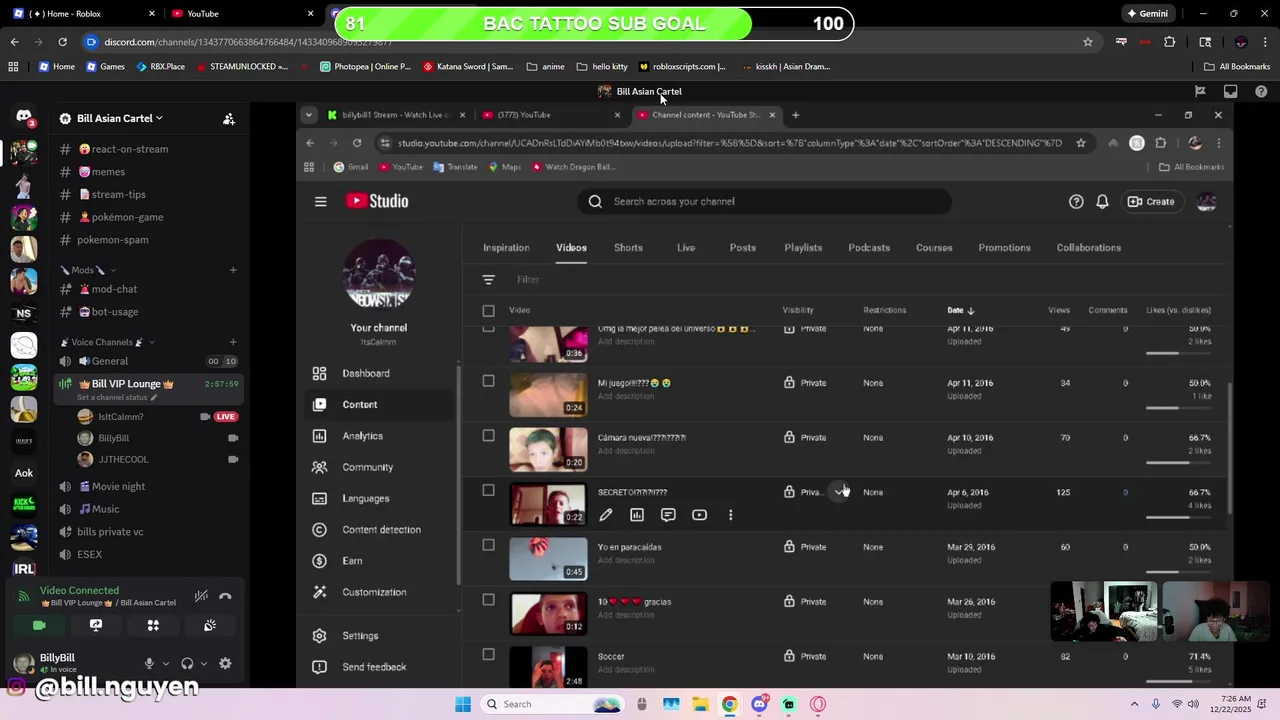Viewport: 1280px width, 720px height.
Task: Tick checkbox for Cámara nueva video
Action: [488, 436]
